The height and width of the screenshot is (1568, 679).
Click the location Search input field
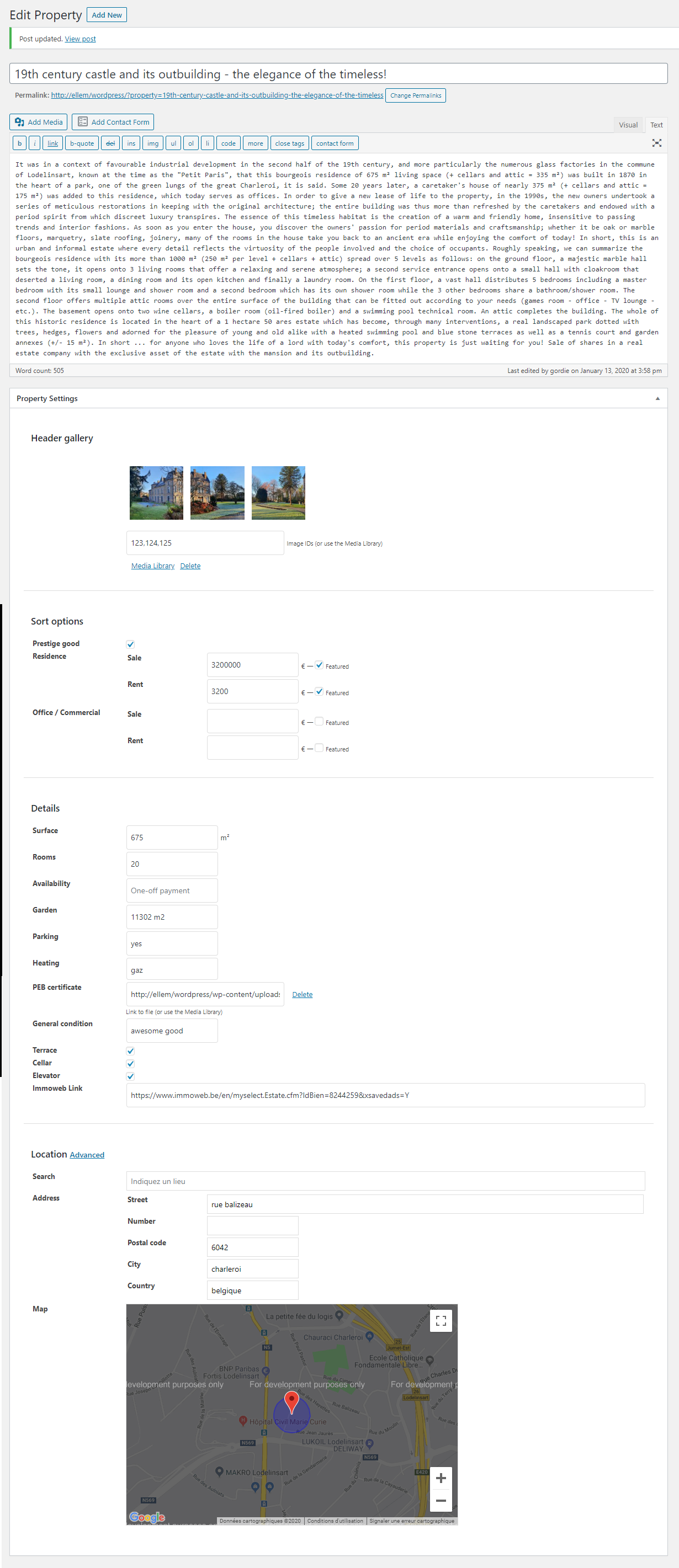pyautogui.click(x=385, y=1181)
